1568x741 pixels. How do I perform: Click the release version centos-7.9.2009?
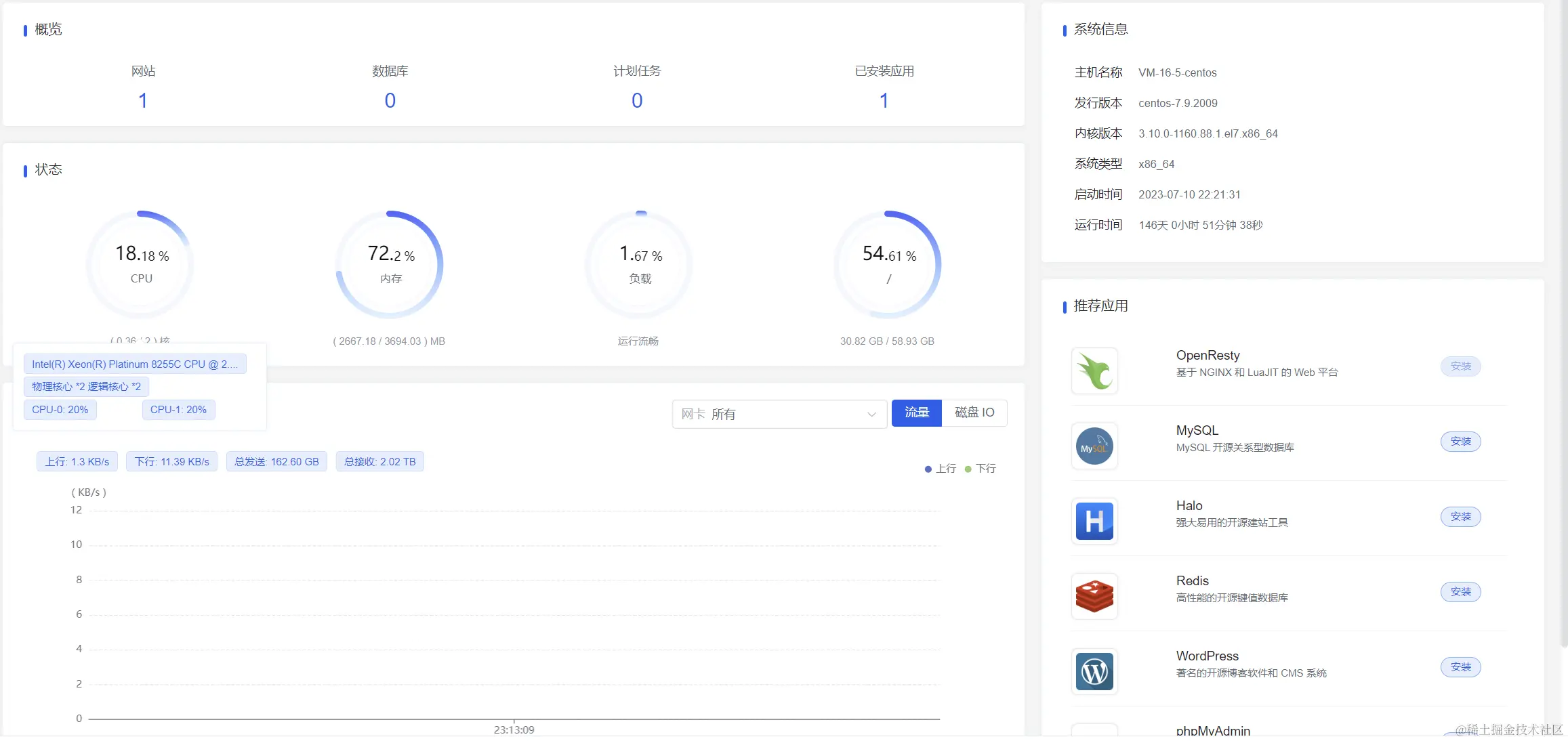click(x=1178, y=103)
